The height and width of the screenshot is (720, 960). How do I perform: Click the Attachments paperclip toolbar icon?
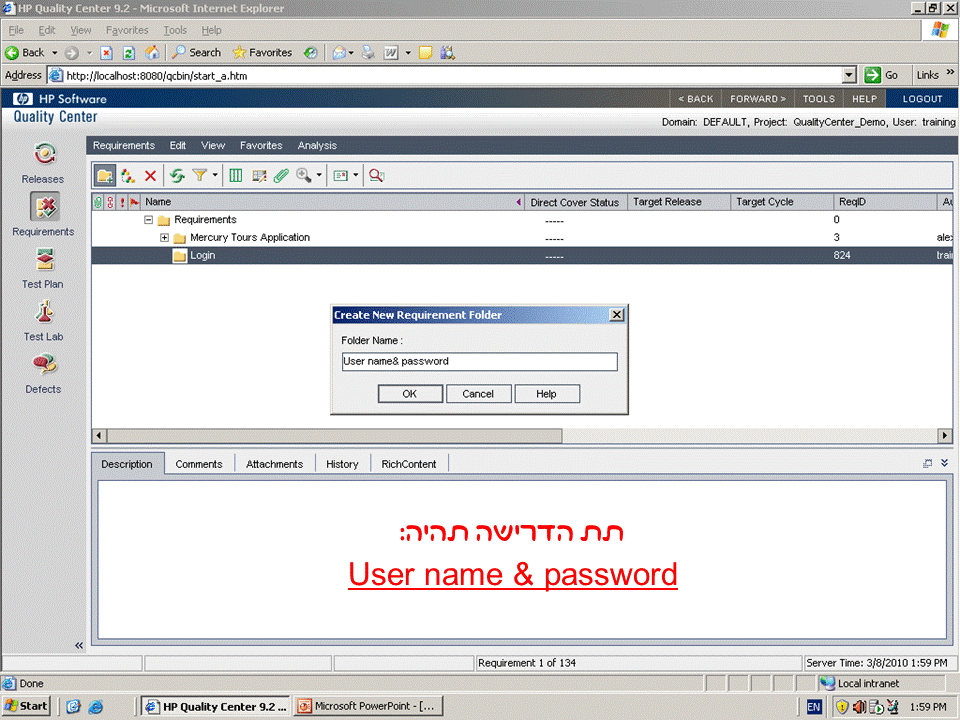click(x=281, y=176)
